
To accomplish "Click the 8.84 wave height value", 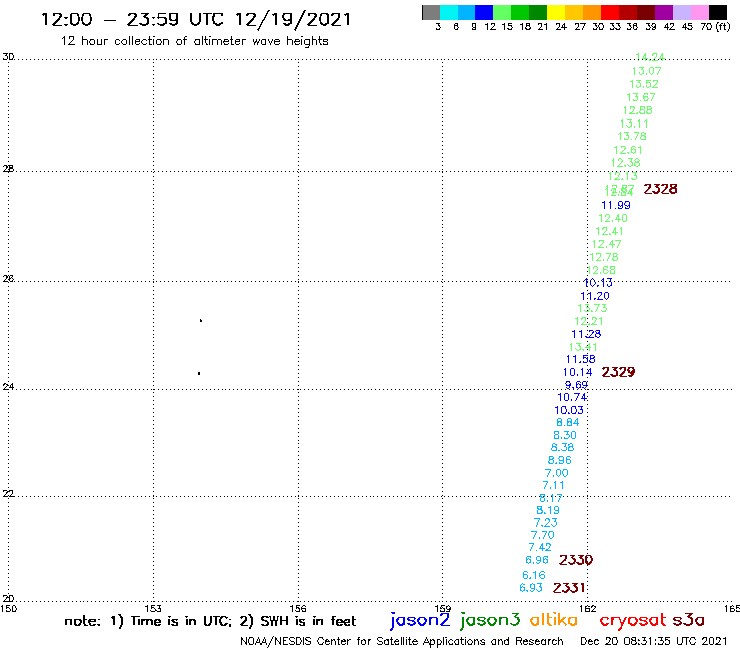I will click(x=568, y=423).
